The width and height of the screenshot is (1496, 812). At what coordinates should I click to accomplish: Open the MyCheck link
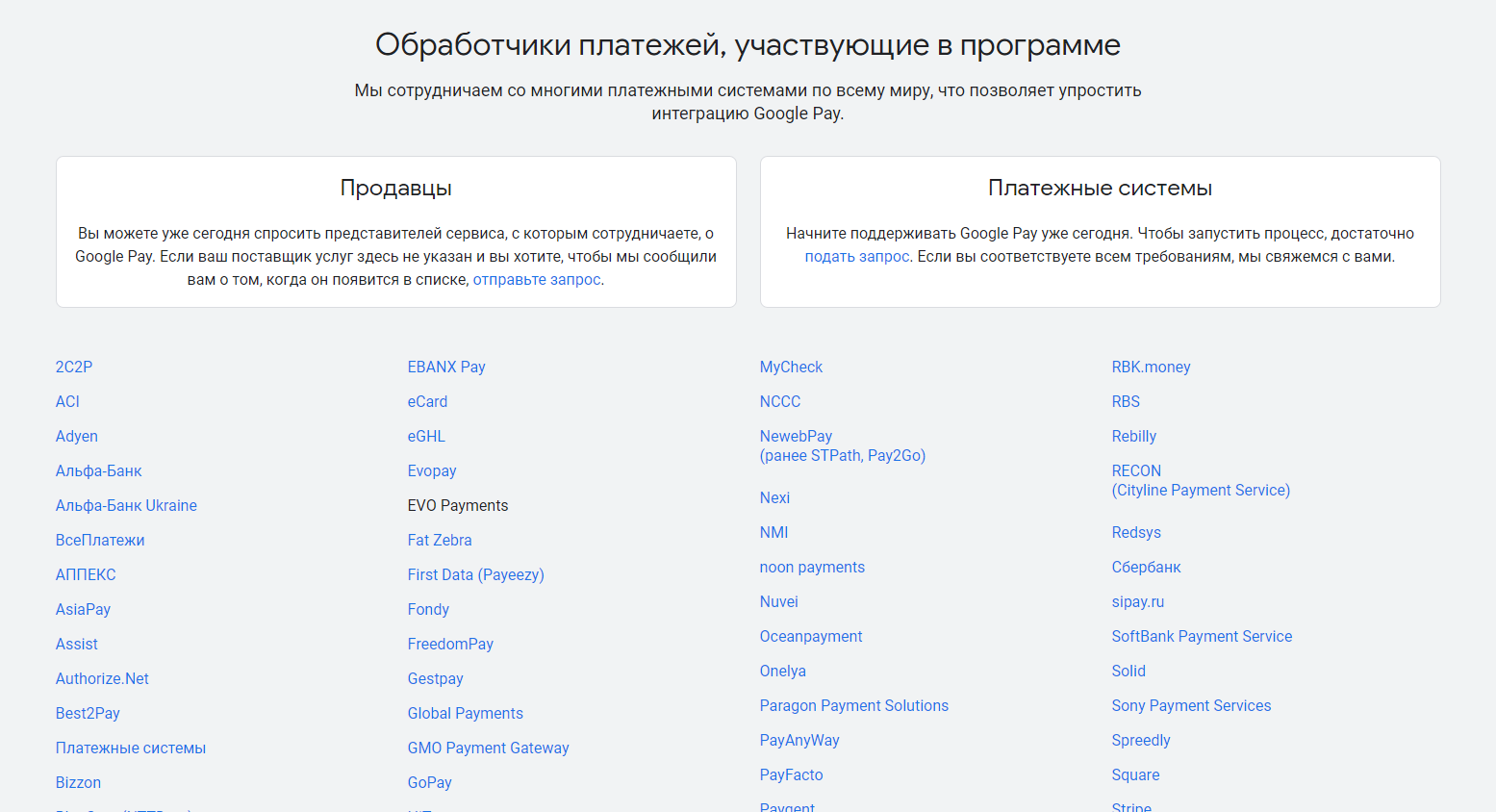pyautogui.click(x=791, y=368)
